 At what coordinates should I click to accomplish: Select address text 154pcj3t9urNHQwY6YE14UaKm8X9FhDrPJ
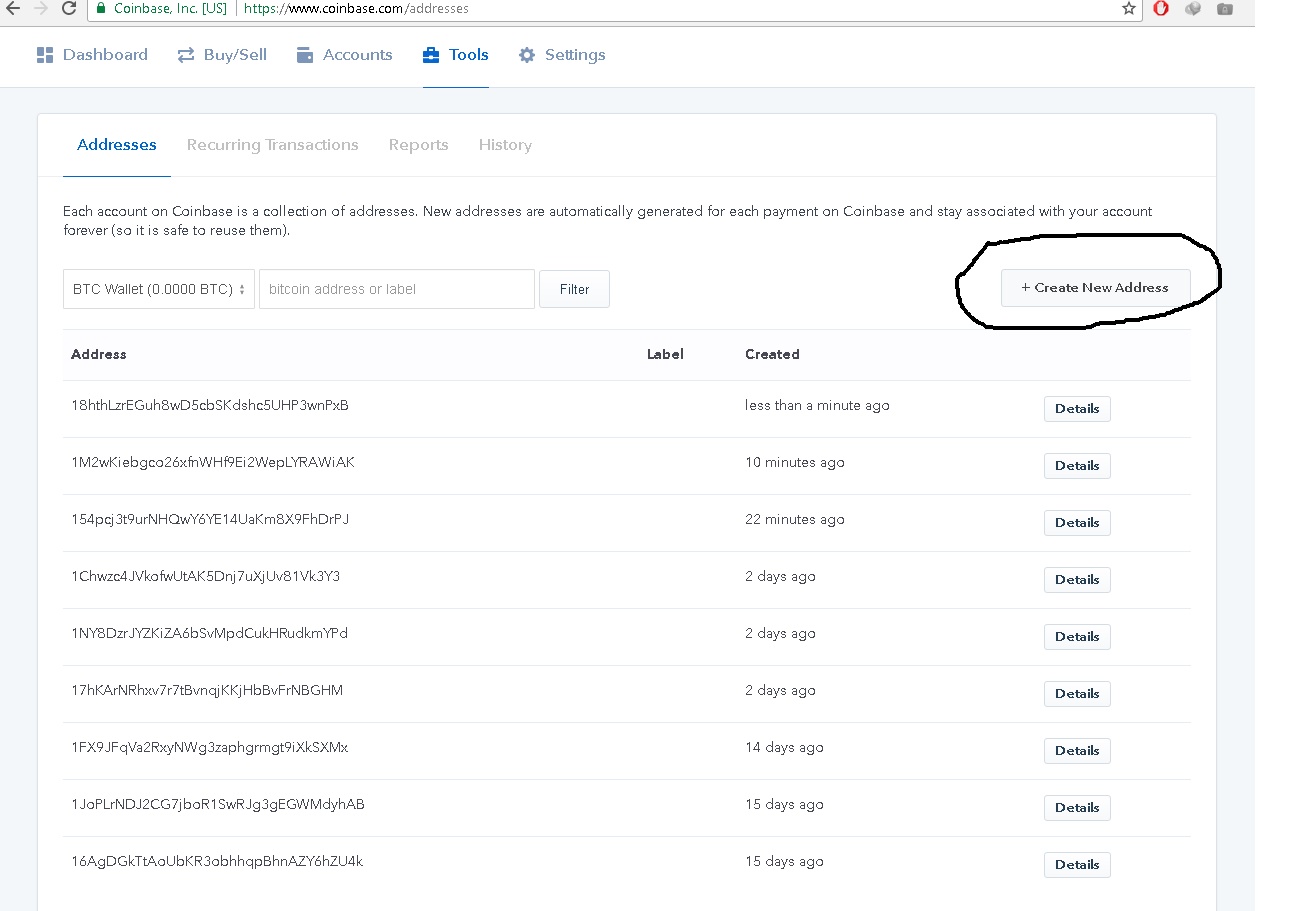point(210,520)
